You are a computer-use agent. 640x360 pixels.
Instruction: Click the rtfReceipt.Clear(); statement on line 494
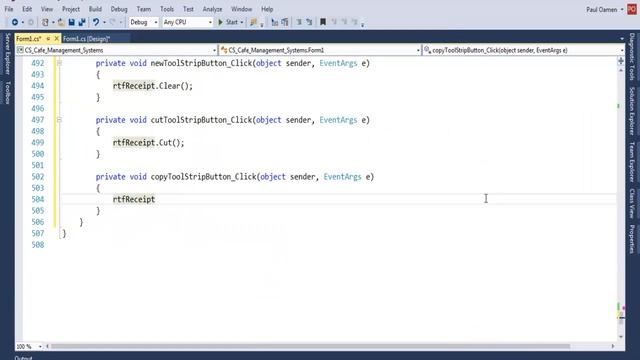153,86
